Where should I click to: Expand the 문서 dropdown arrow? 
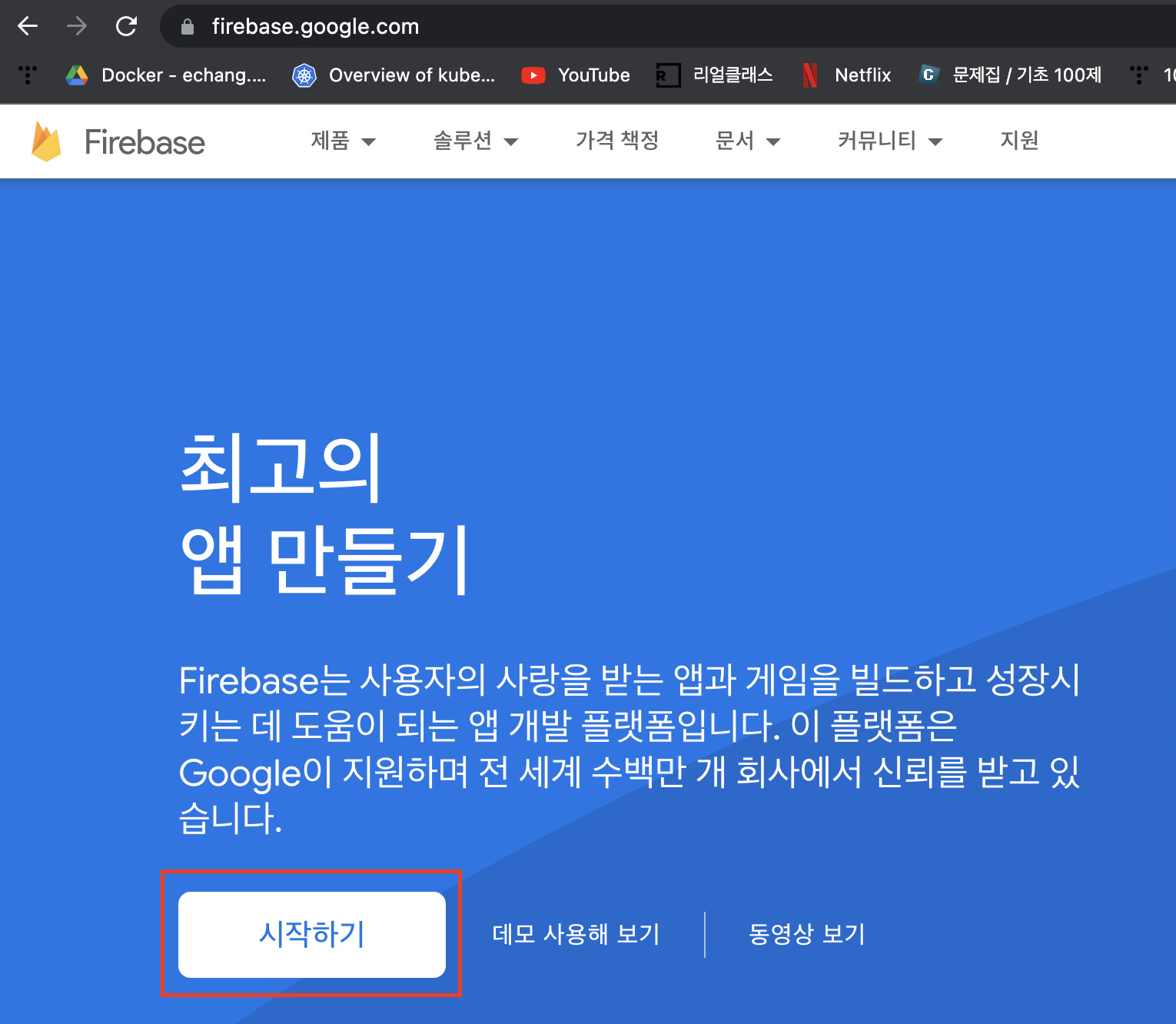[773, 141]
